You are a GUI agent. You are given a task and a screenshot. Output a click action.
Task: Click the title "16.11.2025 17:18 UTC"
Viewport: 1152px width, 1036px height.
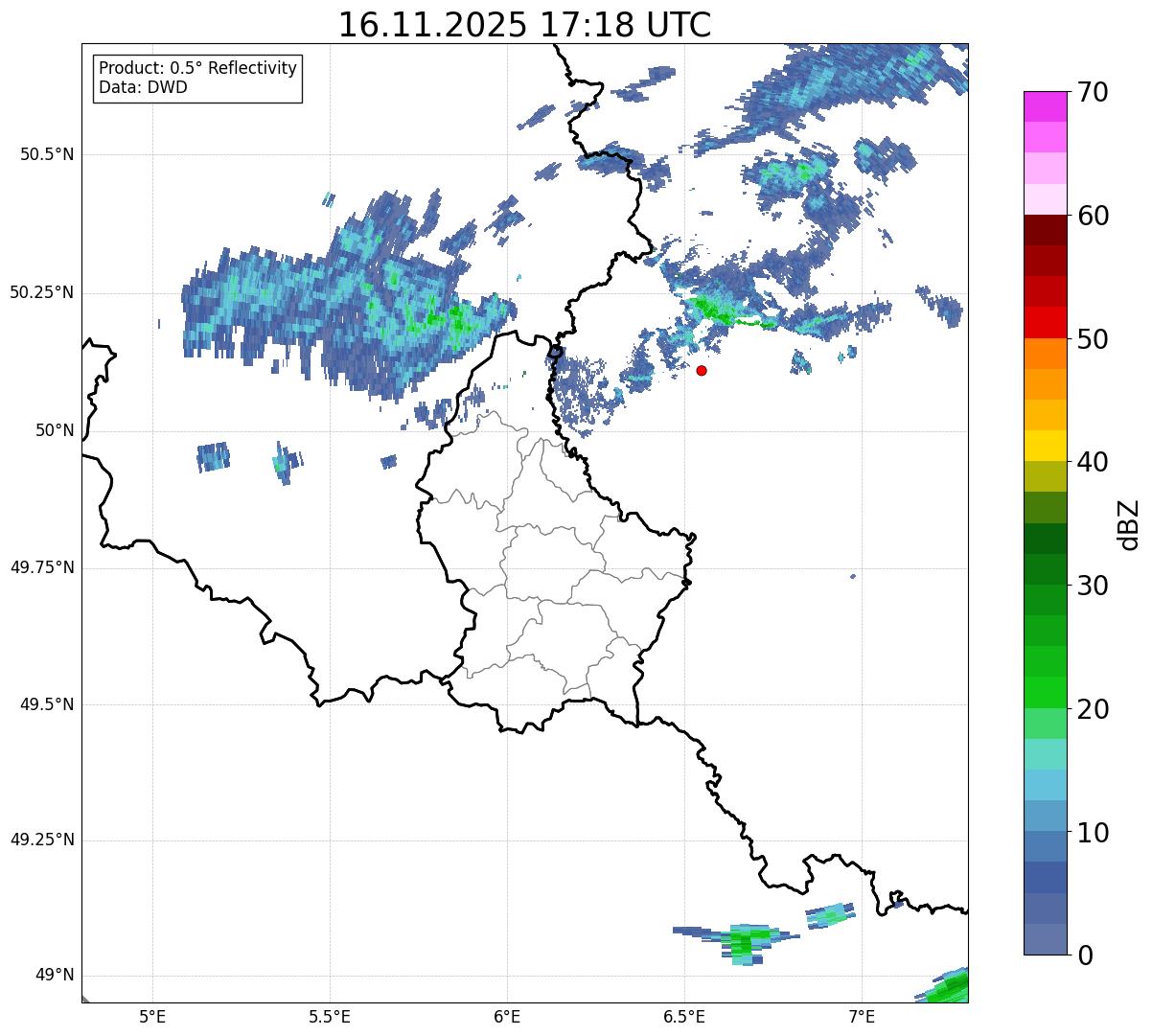tap(525, 25)
